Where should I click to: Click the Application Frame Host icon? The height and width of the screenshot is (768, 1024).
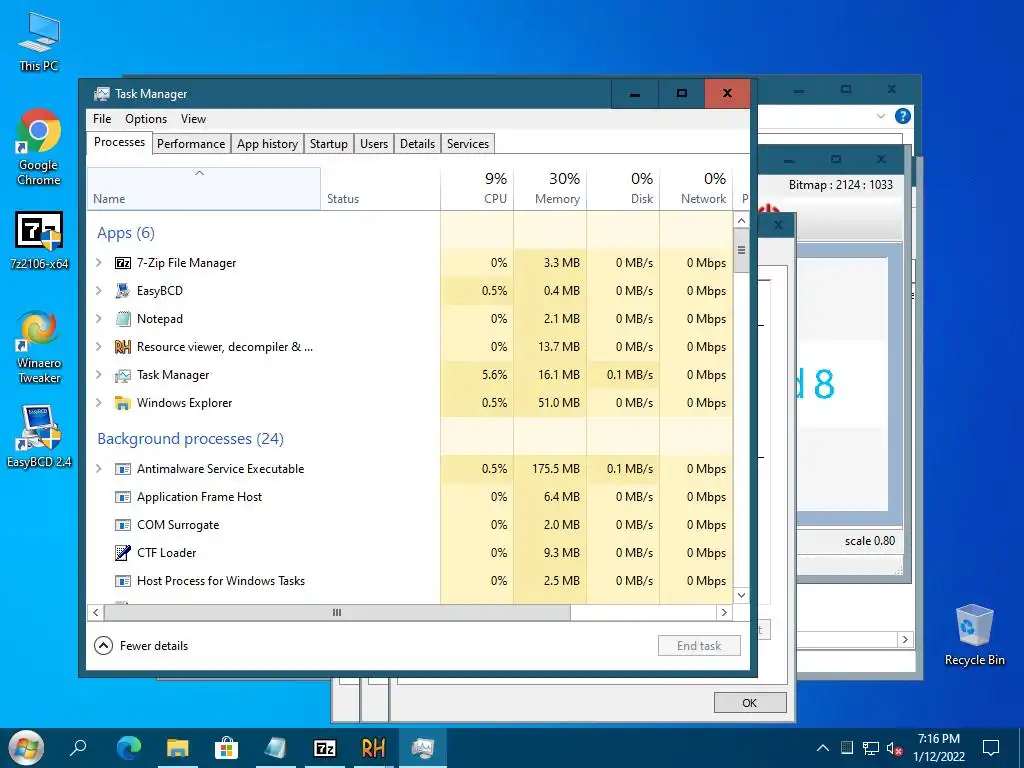(123, 497)
